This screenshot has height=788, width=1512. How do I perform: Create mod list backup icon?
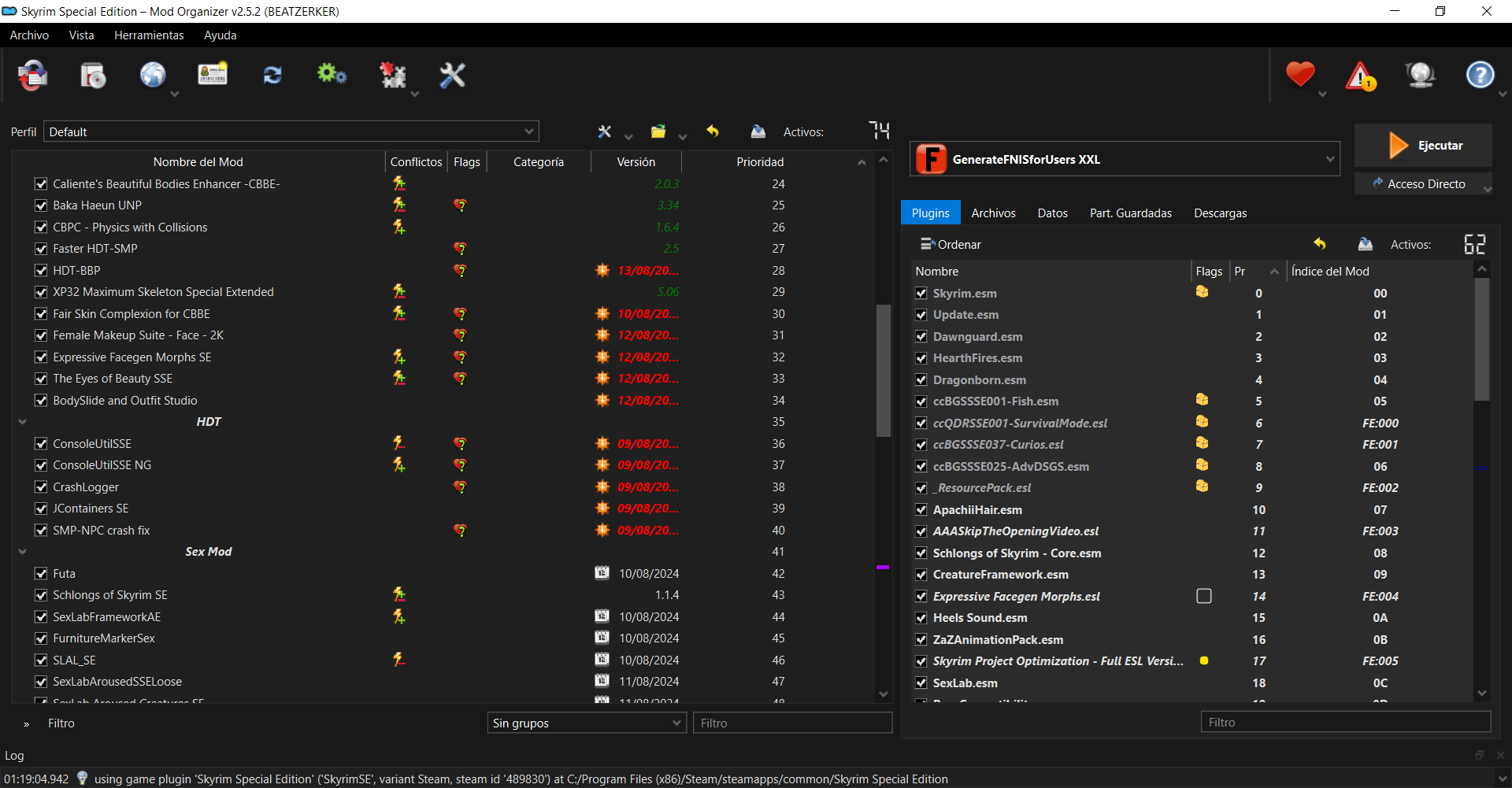click(x=758, y=131)
